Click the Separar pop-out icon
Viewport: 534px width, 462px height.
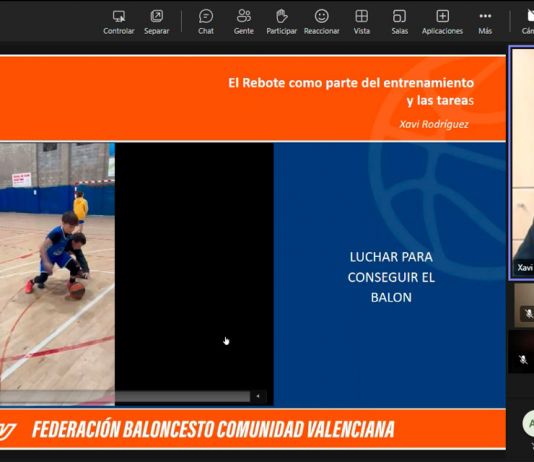(x=156, y=22)
